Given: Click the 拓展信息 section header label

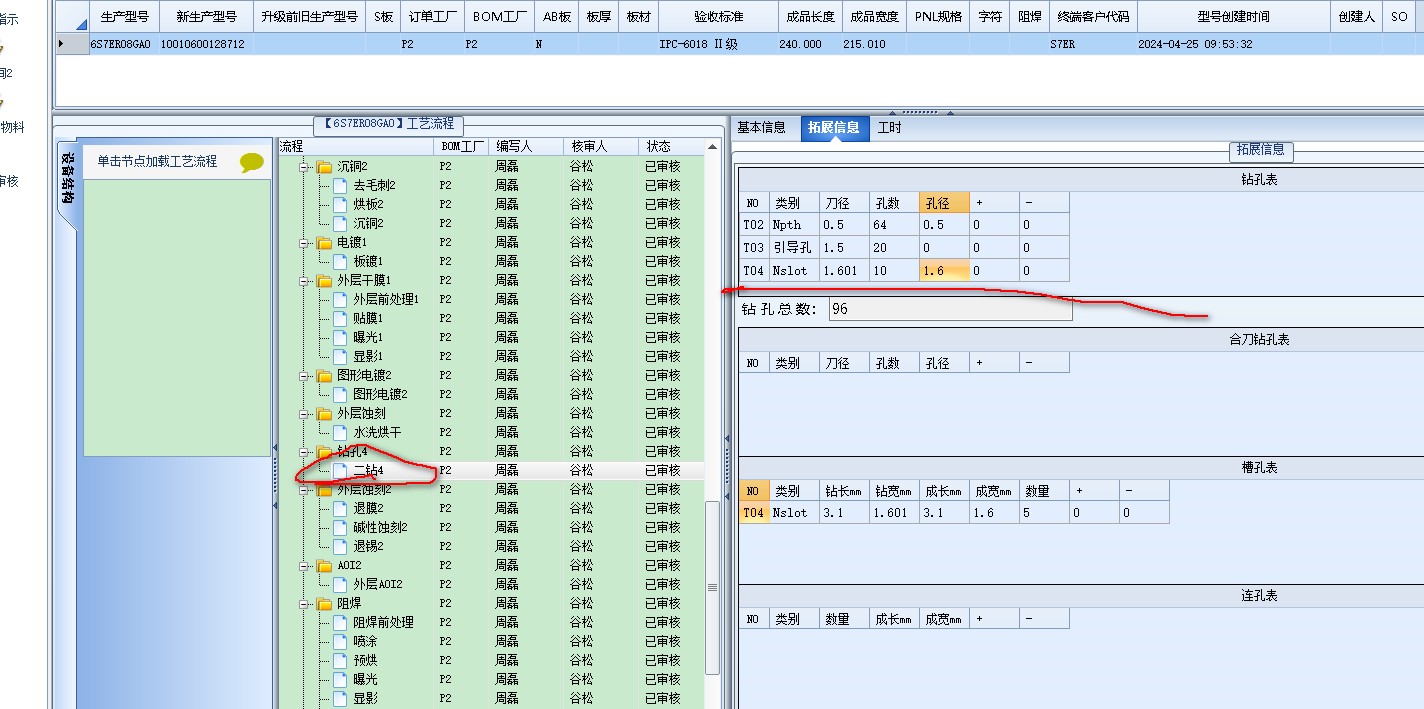Looking at the screenshot, I should [x=1260, y=150].
